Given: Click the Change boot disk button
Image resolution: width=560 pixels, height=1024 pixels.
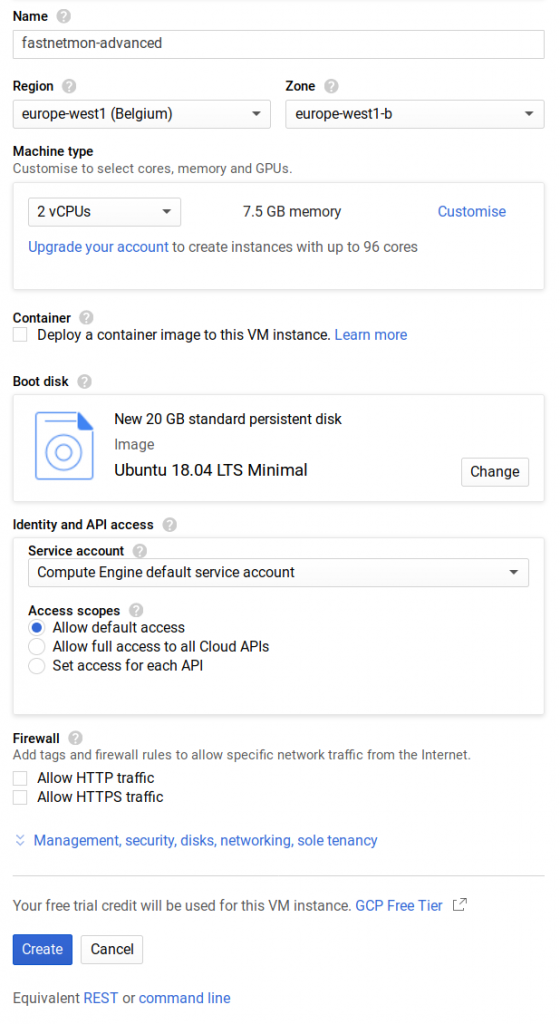Looking at the screenshot, I should pos(495,472).
